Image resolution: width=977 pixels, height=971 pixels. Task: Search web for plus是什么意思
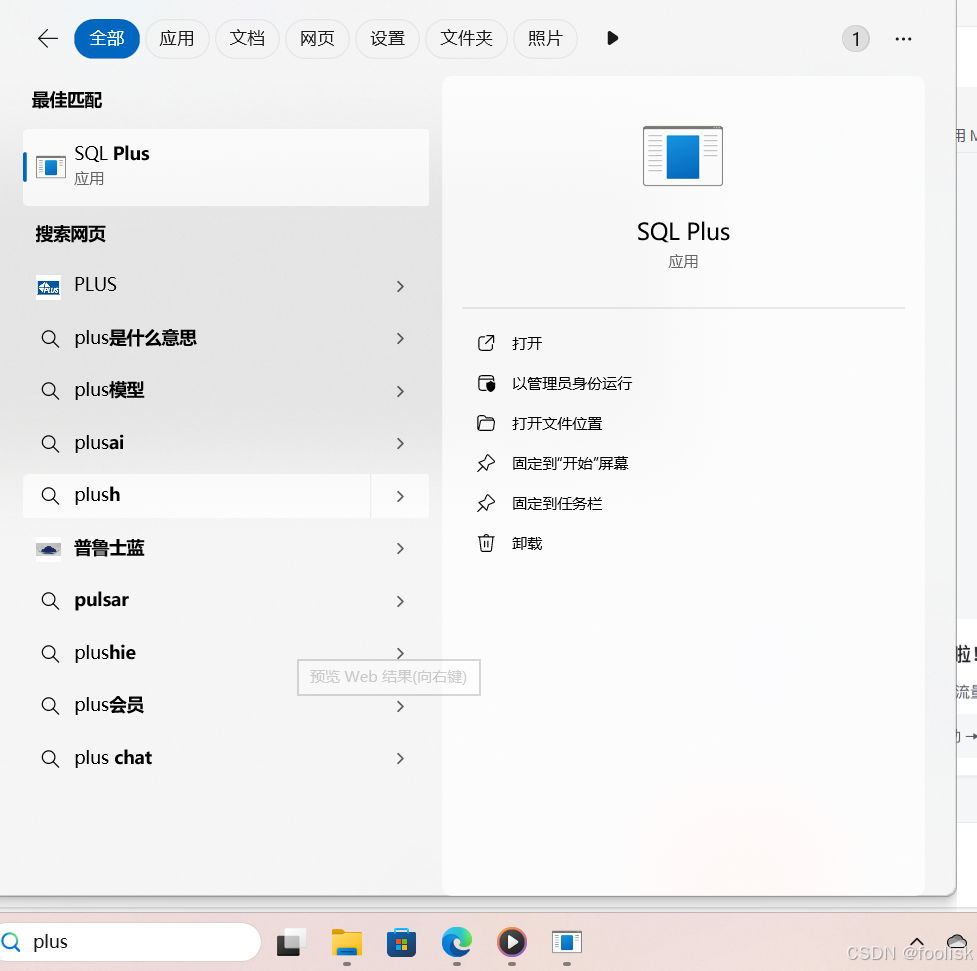tap(226, 338)
